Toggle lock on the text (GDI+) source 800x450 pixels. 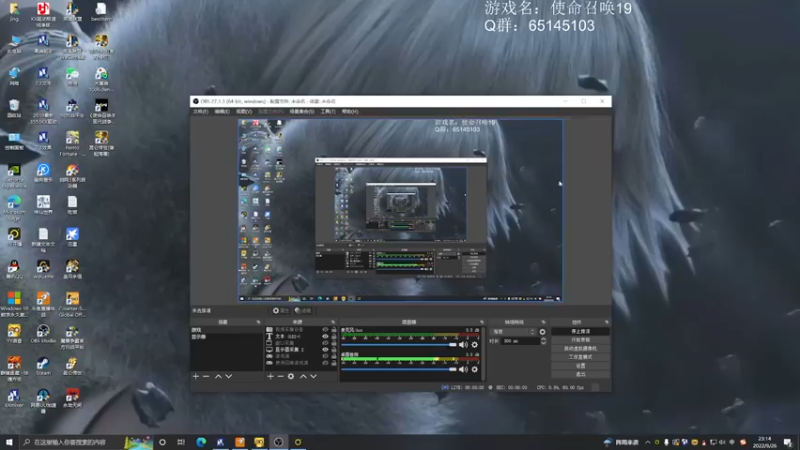tap(334, 336)
